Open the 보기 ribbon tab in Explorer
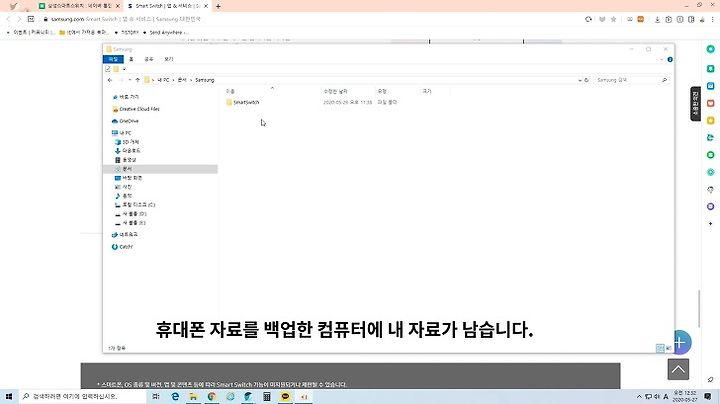 point(169,59)
